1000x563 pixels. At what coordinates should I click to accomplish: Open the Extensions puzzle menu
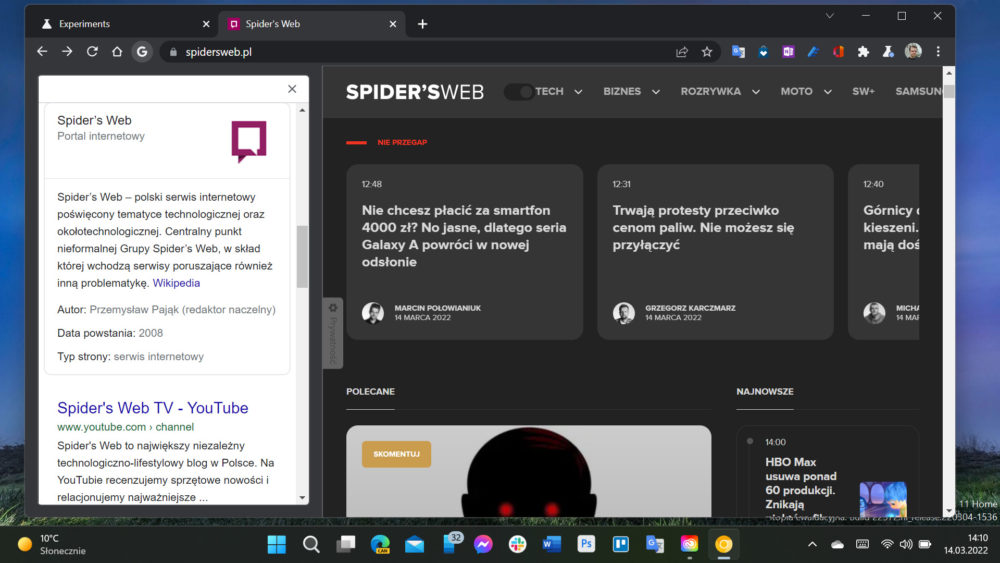(863, 52)
